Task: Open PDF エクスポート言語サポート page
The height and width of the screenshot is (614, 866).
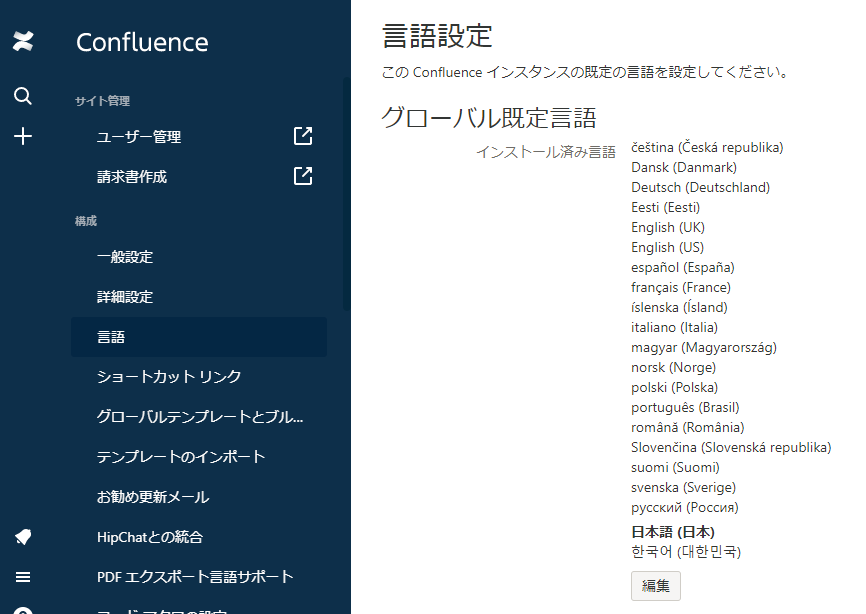Action: click(x=196, y=577)
